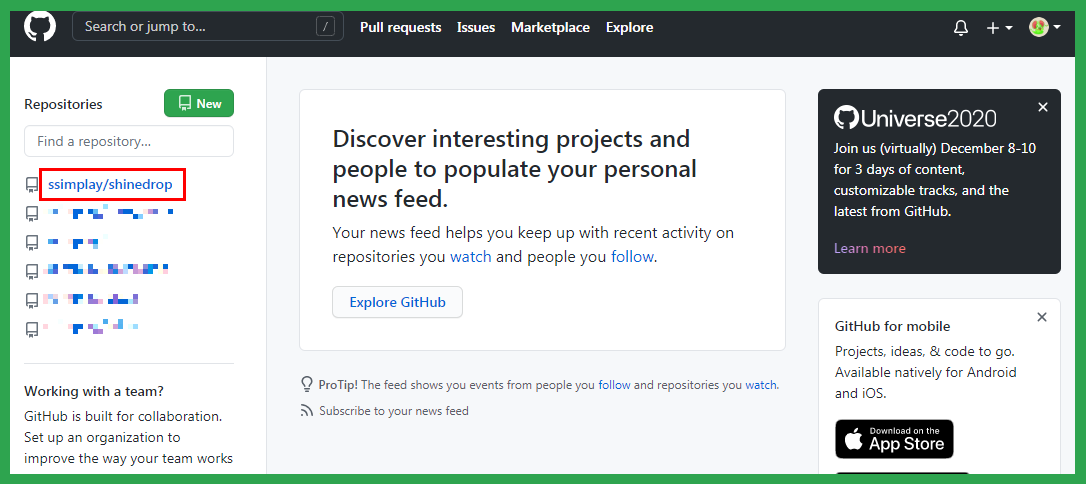Click the Find a repository field
The height and width of the screenshot is (484, 1086).
(129, 141)
